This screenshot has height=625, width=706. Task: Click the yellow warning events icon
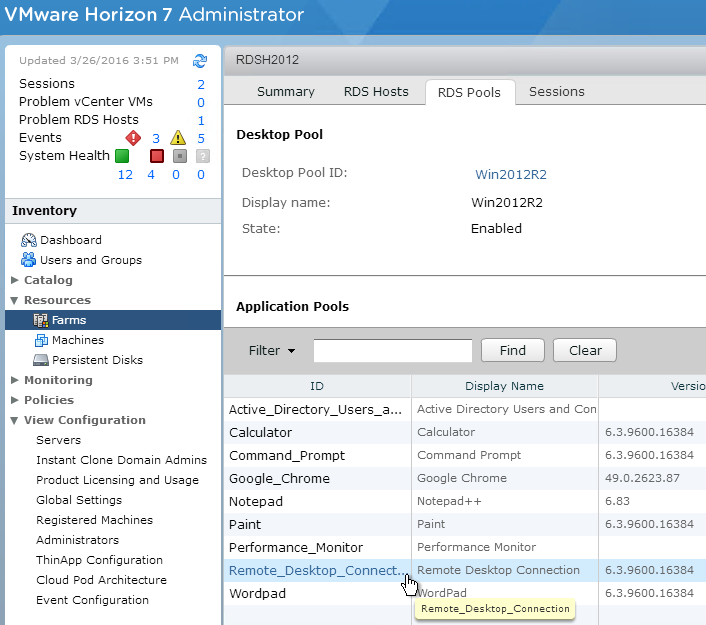pos(178,138)
